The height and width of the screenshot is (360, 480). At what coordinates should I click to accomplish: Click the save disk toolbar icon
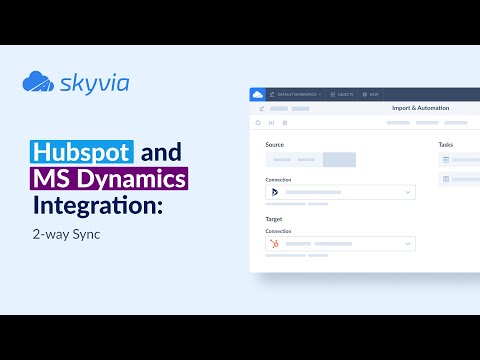click(x=285, y=123)
